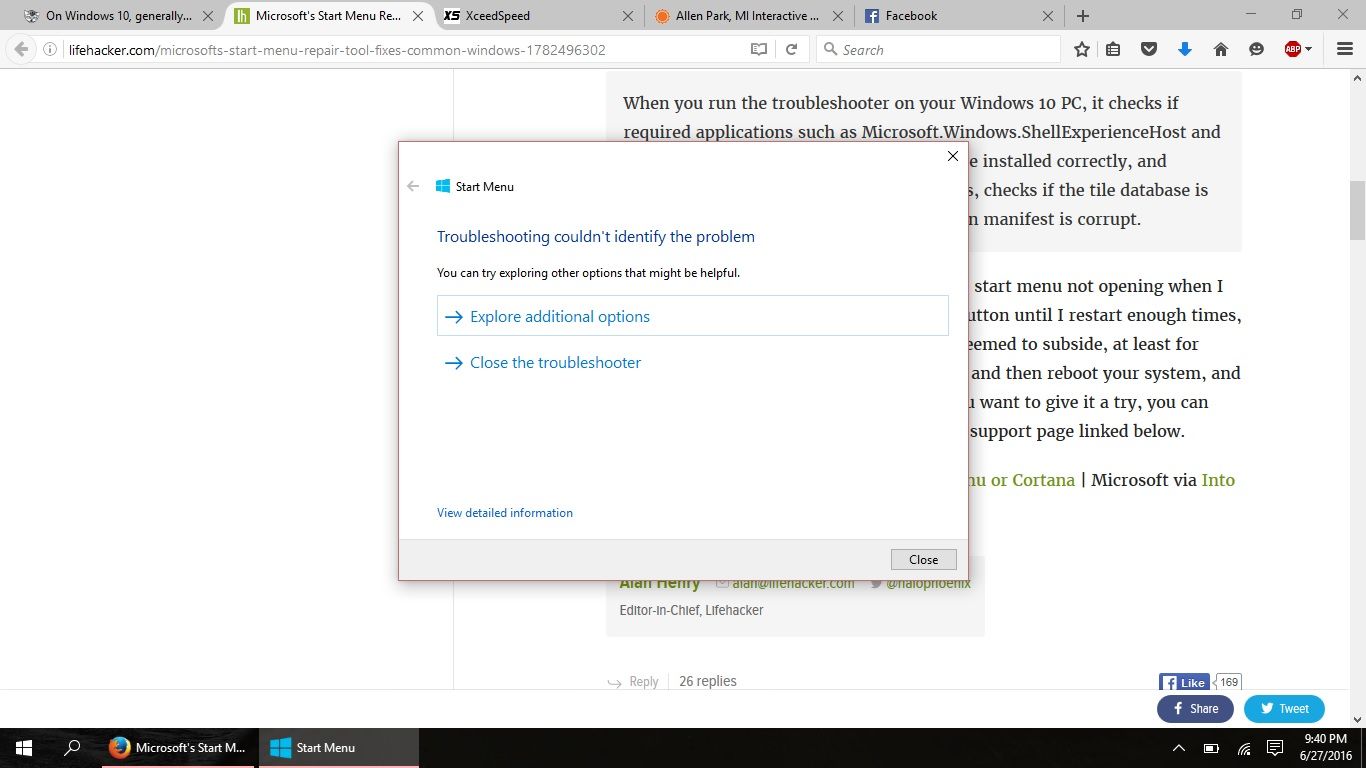Select the Start Menu troubleshooter taskbar button
1366x768 pixels.
[x=339, y=748]
